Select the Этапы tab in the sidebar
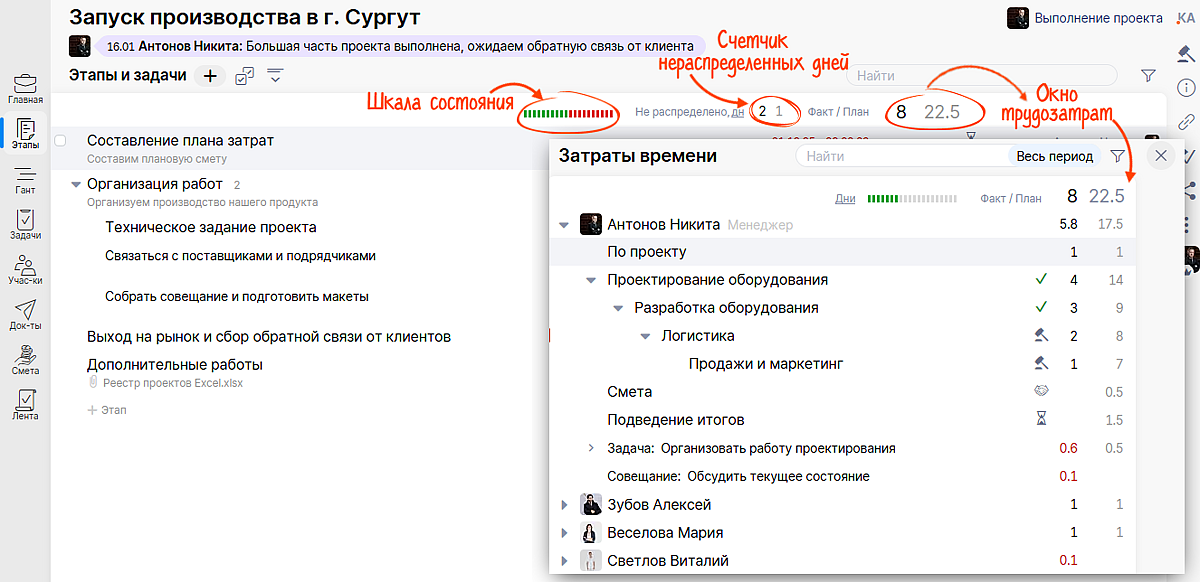The image size is (1200, 582). (x=25, y=134)
